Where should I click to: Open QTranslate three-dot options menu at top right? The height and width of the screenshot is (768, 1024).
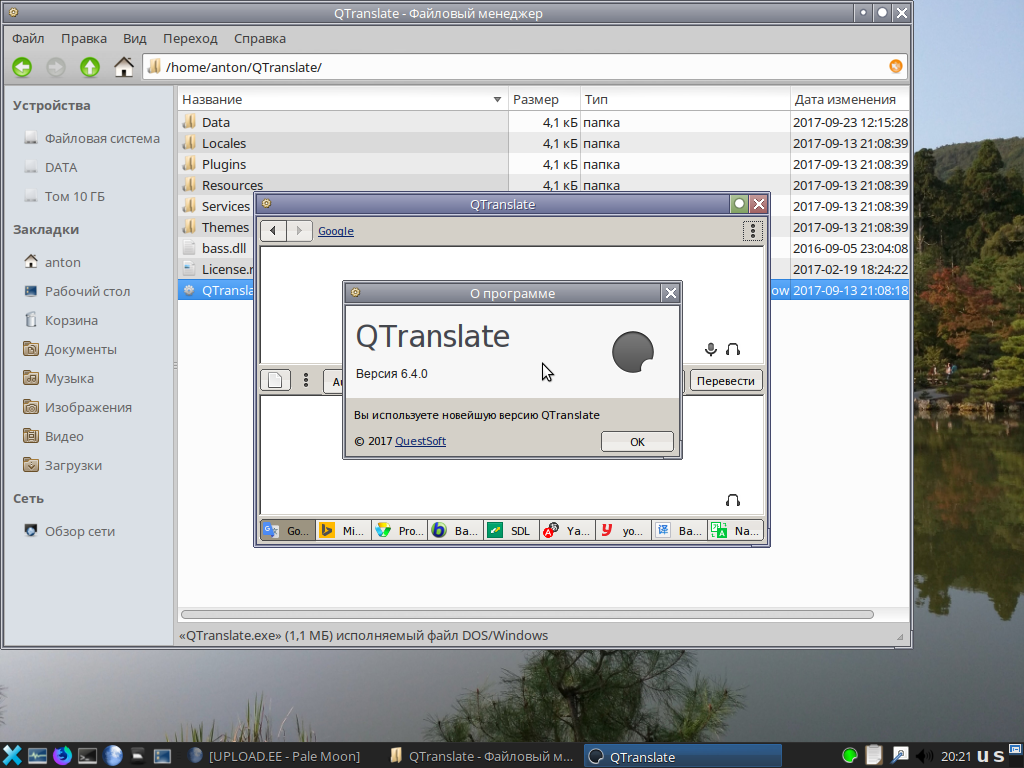(752, 231)
